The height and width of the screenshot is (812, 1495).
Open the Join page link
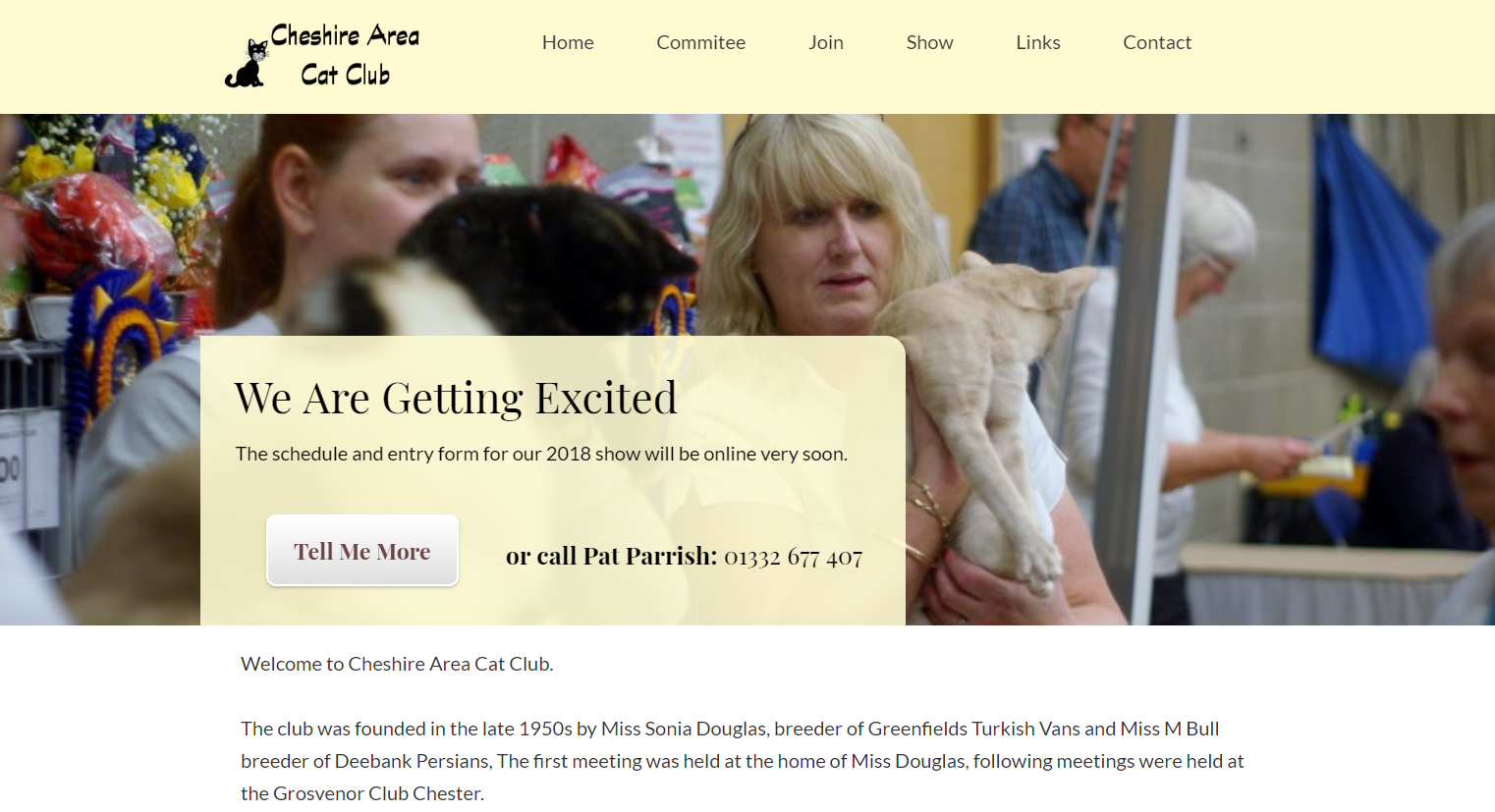826,42
